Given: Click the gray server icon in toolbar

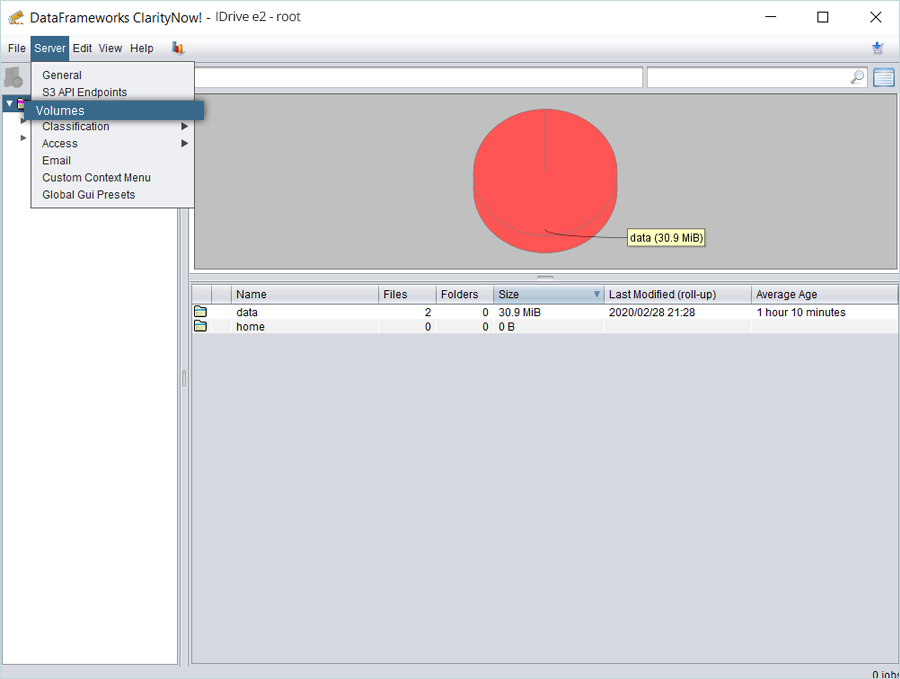Looking at the screenshot, I should pos(13,77).
